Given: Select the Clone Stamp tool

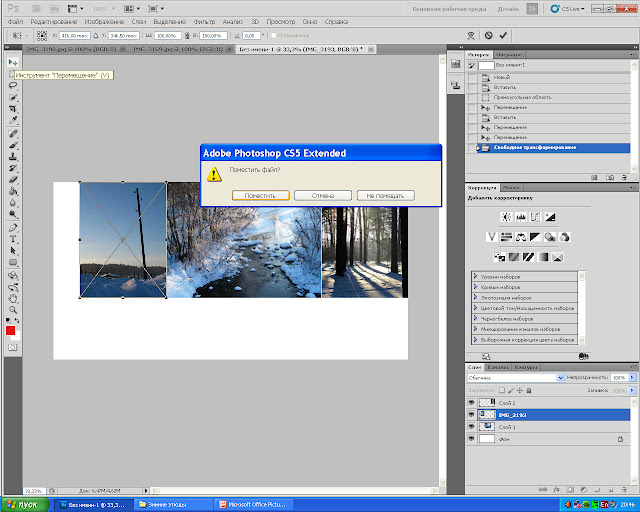Looking at the screenshot, I should (x=13, y=156).
